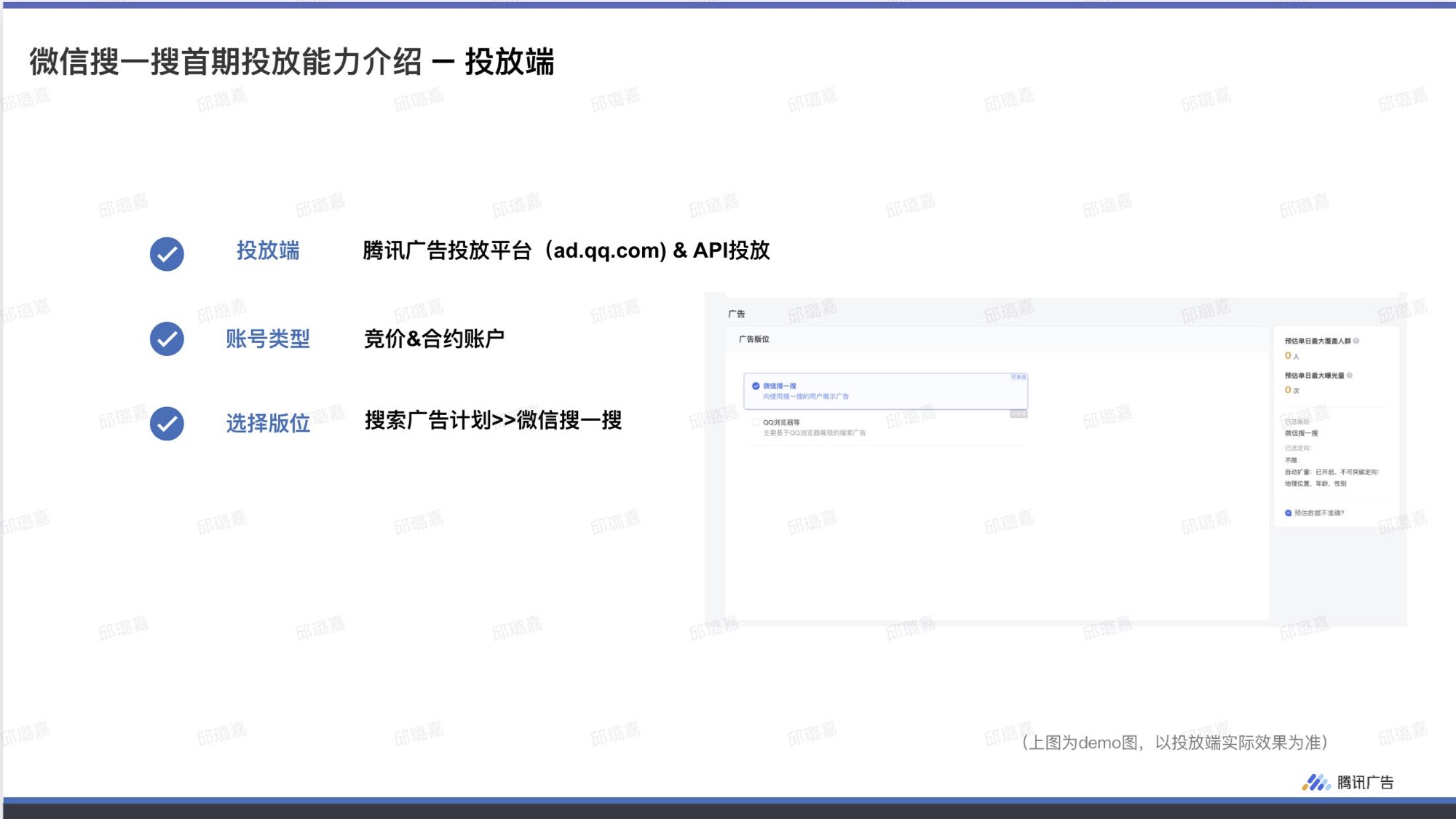Click the 广告 section heading
Screen dimensions: 1456x819
736,314
